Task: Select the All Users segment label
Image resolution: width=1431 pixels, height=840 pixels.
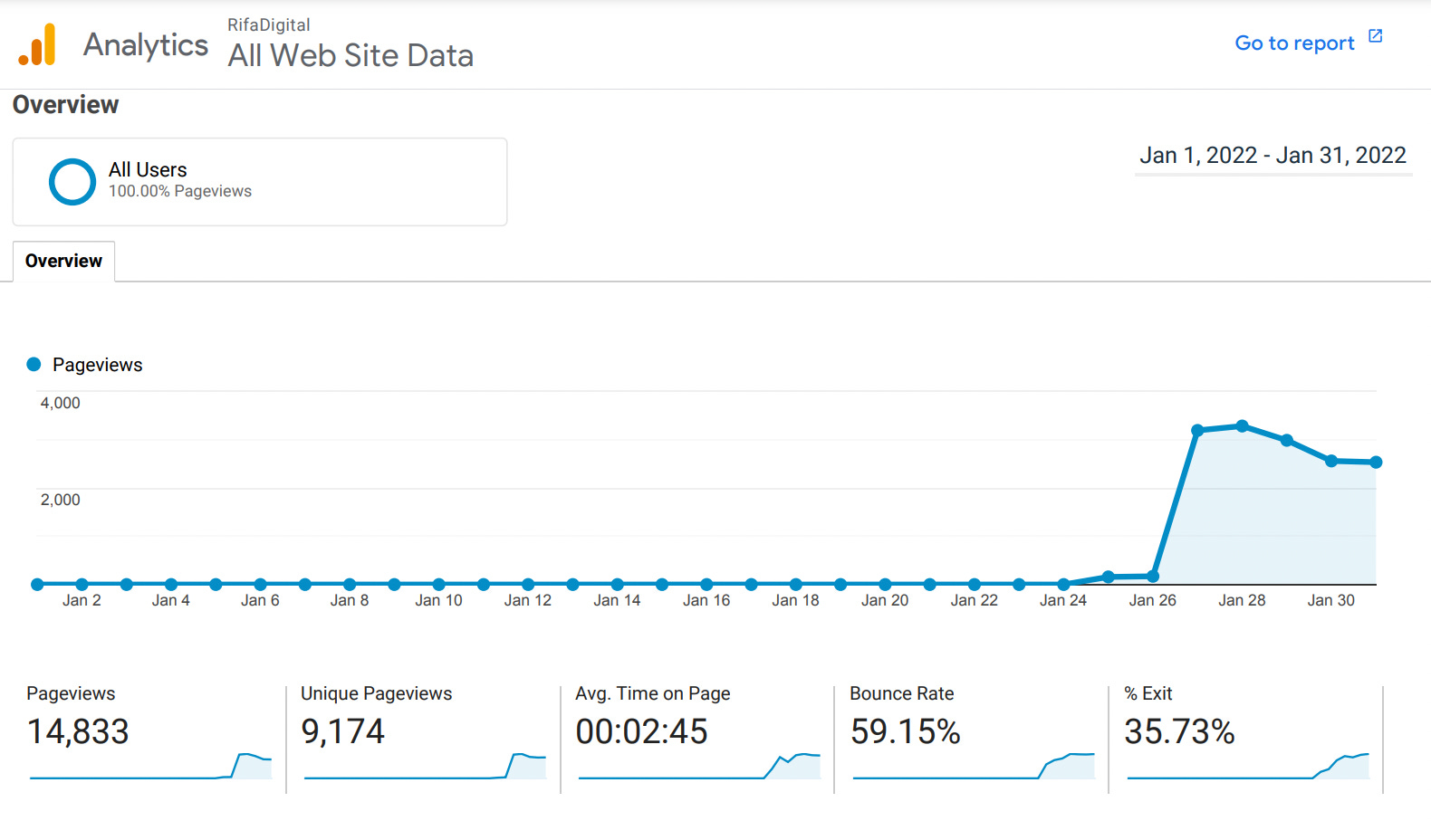Action: click(148, 169)
